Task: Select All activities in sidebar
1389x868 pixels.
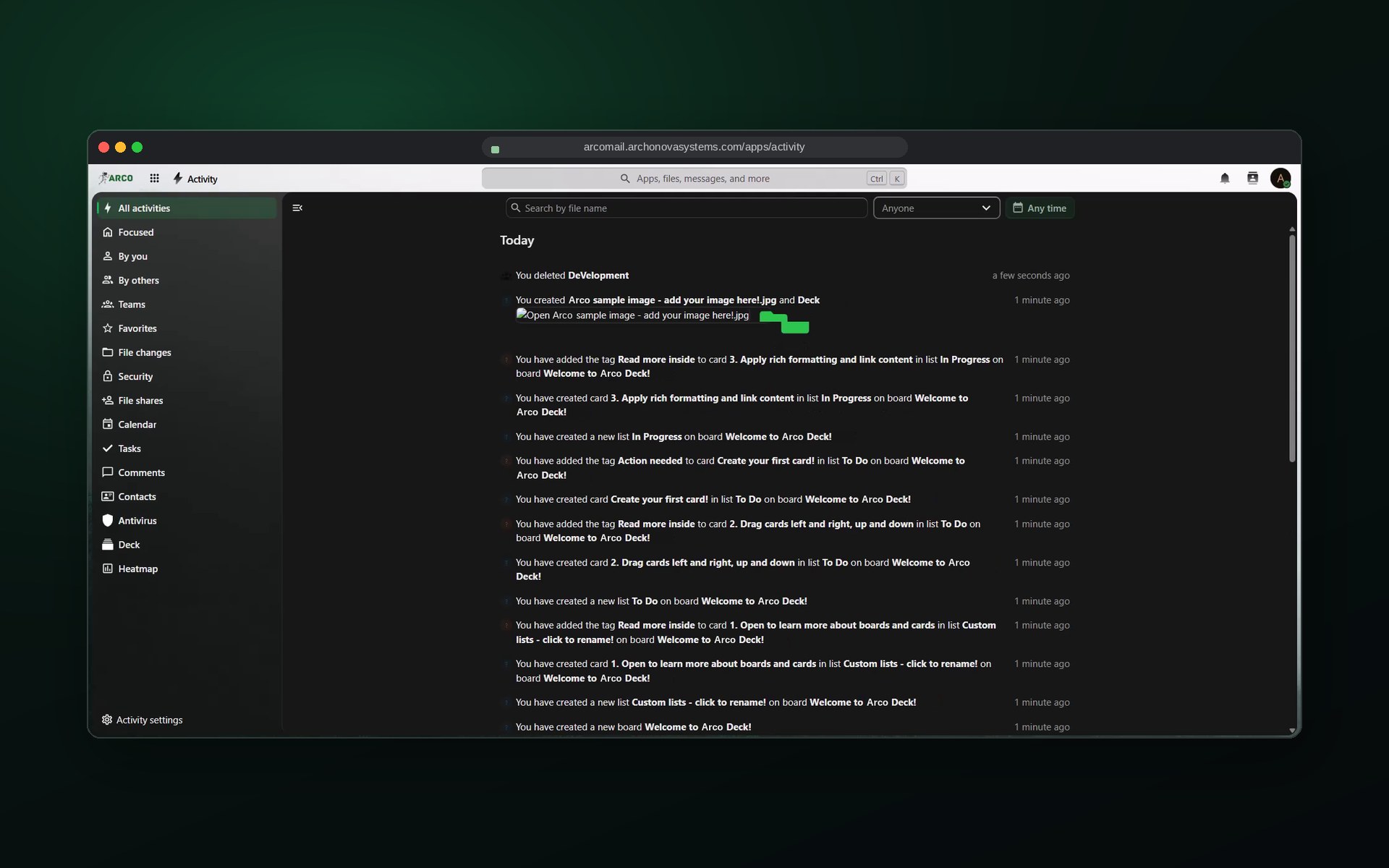Action: pos(187,208)
